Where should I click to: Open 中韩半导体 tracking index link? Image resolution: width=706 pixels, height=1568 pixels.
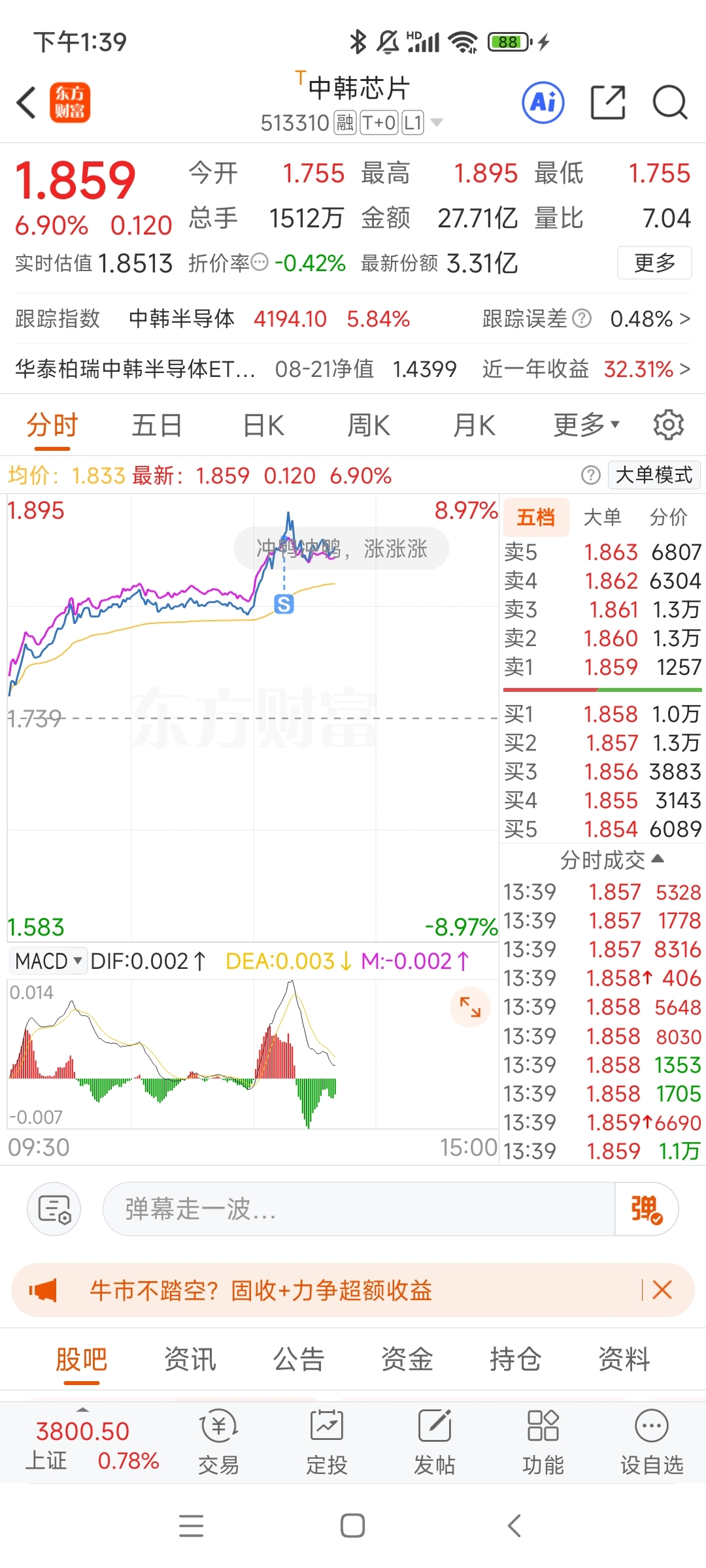tap(182, 319)
